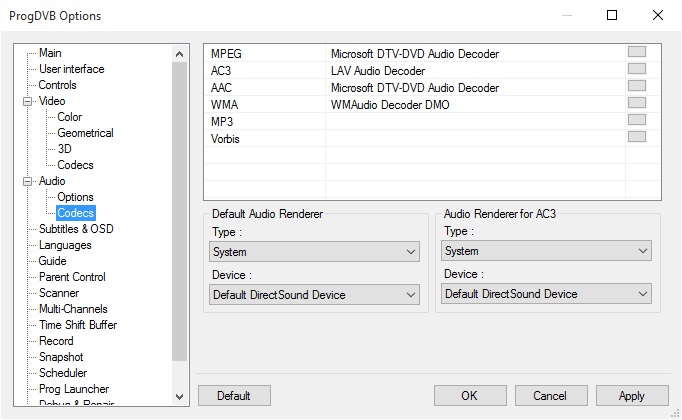Viewport: 682px width, 420px height.
Task: Click the config button in the MPEG row
Action: coord(636,52)
